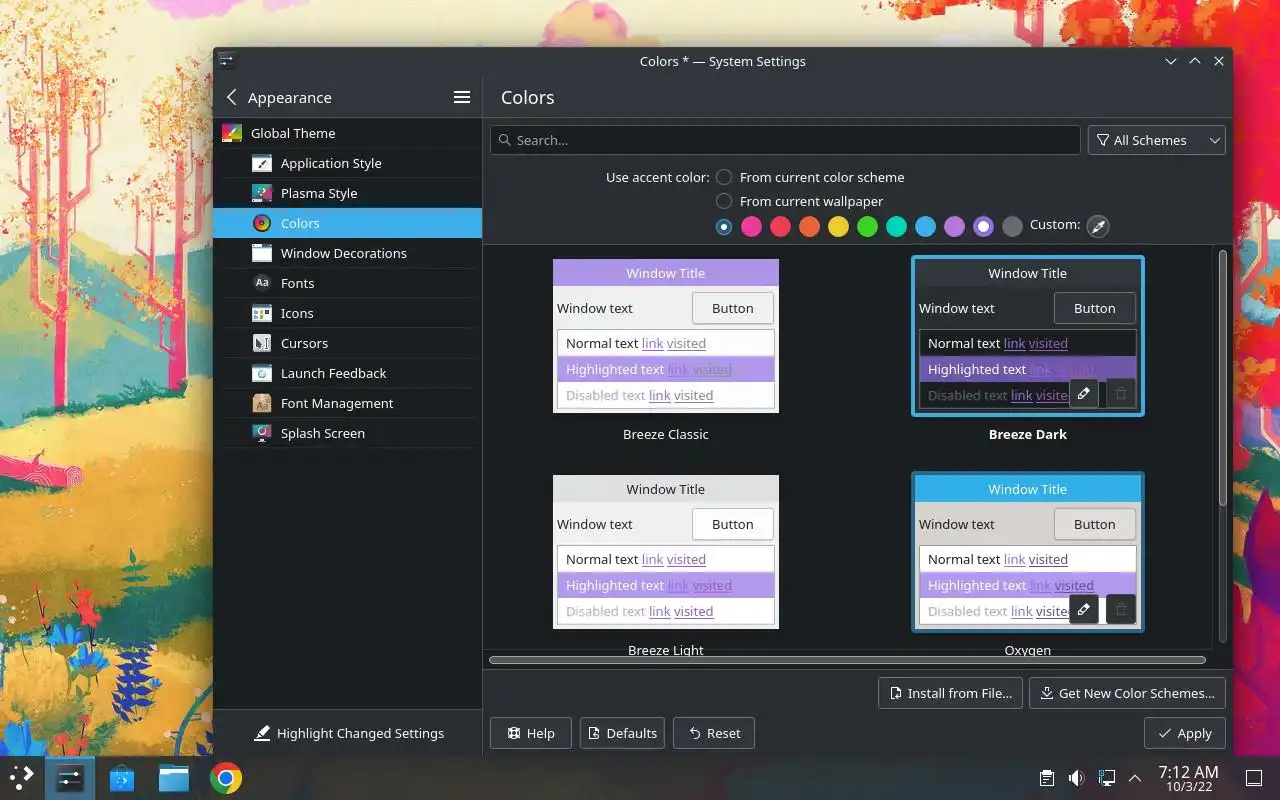Open the All Schemes filter dropdown
This screenshot has width=1280, height=800.
[1156, 140]
